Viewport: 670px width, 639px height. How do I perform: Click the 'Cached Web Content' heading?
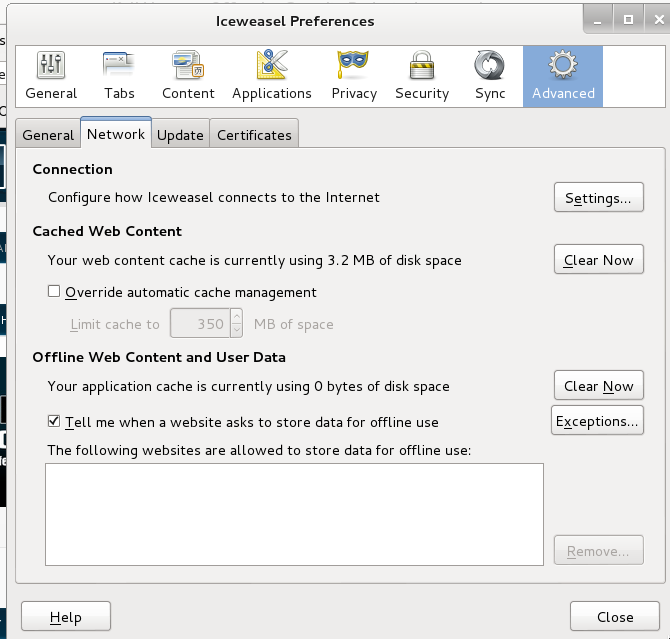coord(107,231)
